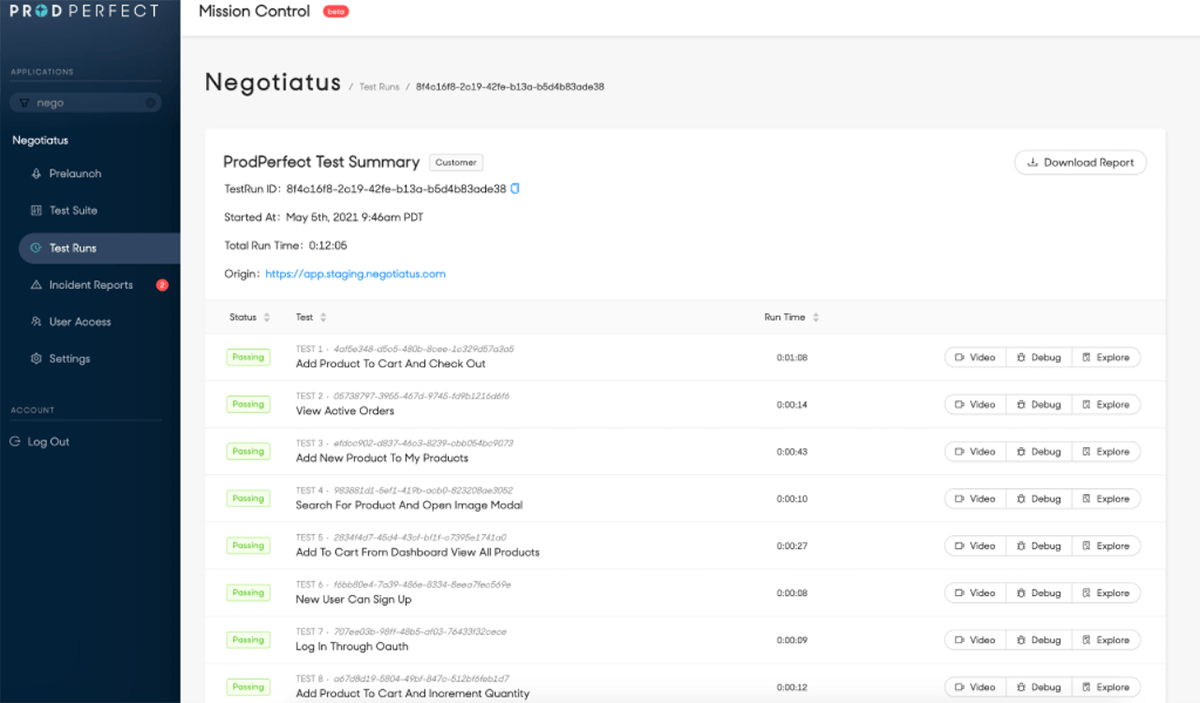Sort by Status column arrows

267,317
